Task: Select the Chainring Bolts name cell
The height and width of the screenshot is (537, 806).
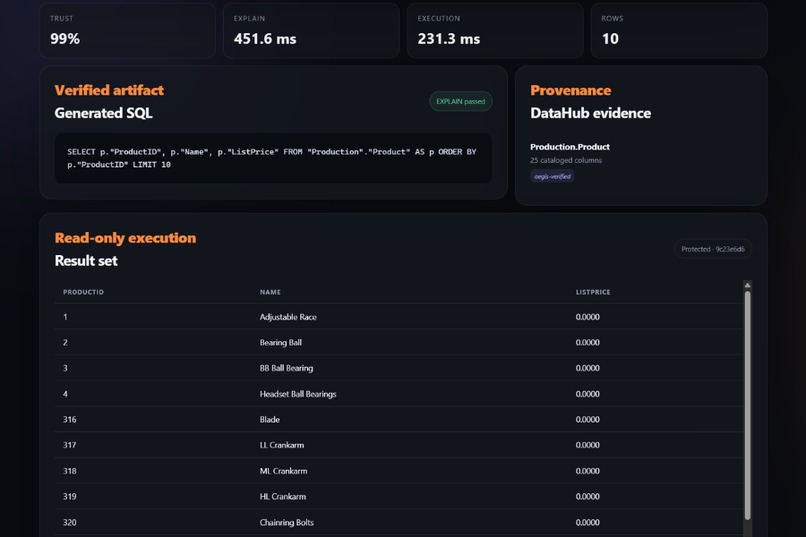Action: click(x=286, y=522)
